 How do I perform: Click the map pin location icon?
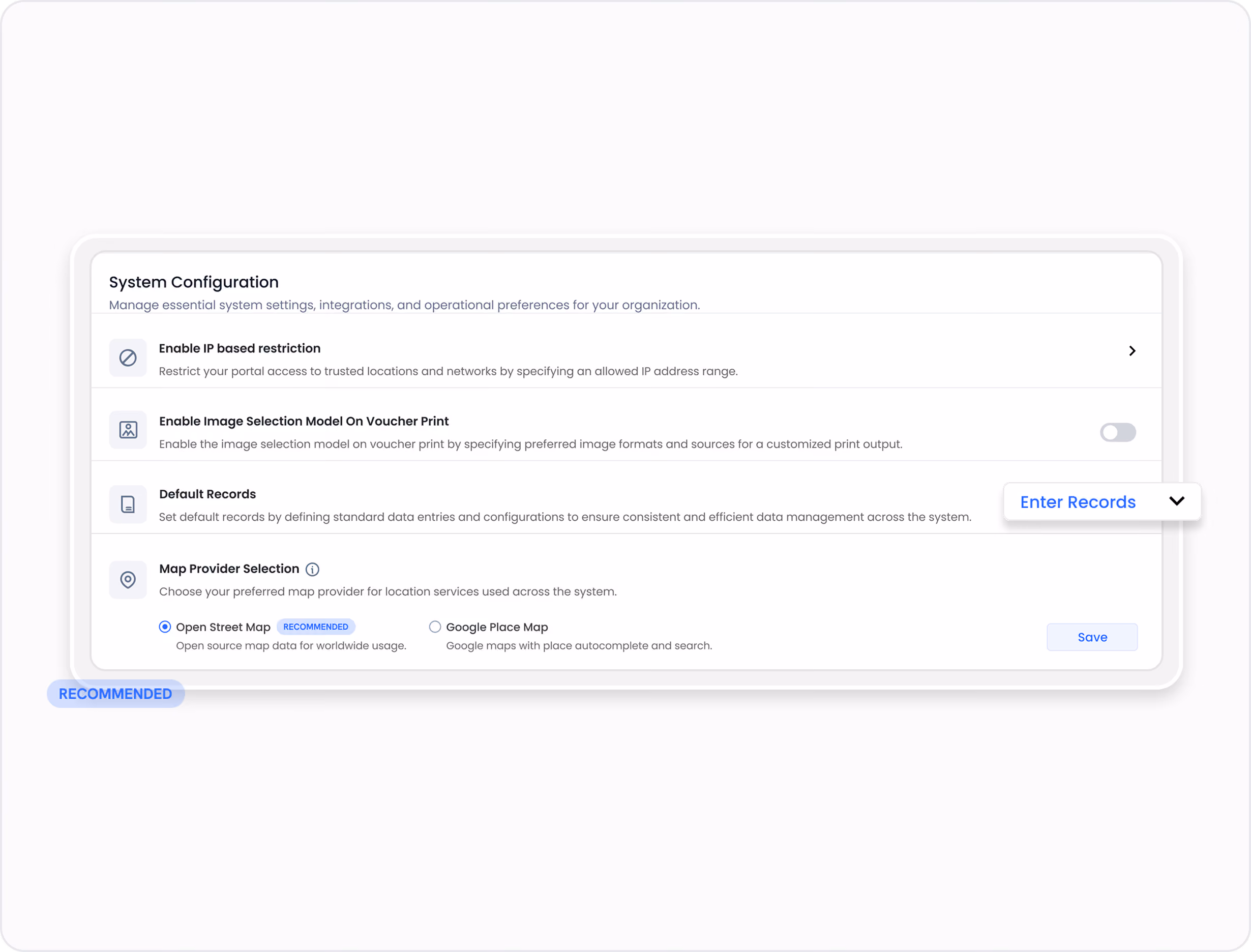128,580
